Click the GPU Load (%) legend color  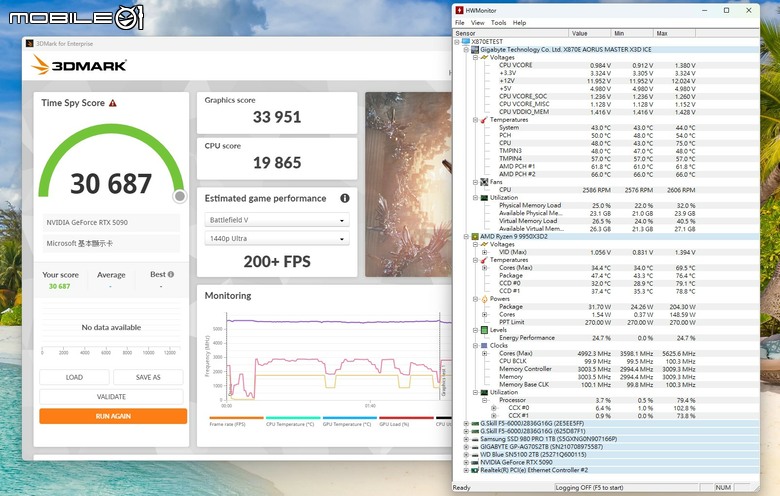pyautogui.click(x=406, y=418)
